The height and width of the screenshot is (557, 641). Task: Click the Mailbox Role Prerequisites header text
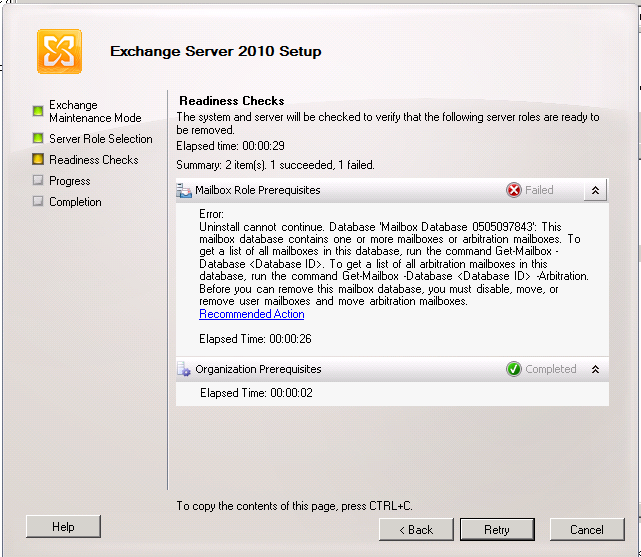pyautogui.click(x=258, y=190)
